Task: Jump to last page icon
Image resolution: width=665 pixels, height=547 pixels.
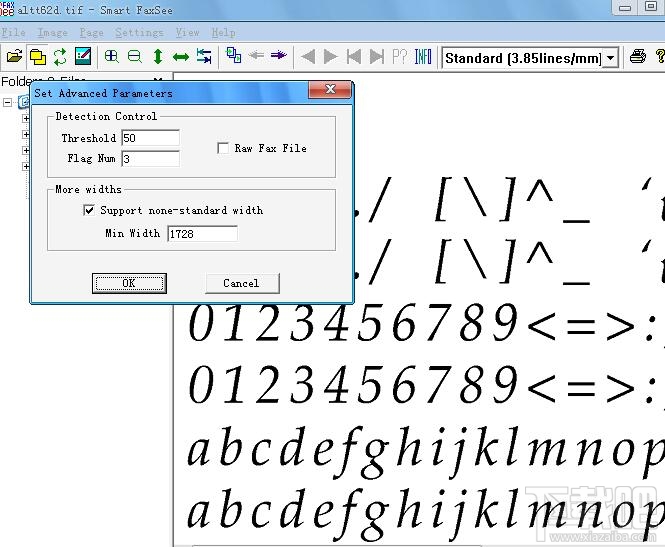Action: click(377, 56)
